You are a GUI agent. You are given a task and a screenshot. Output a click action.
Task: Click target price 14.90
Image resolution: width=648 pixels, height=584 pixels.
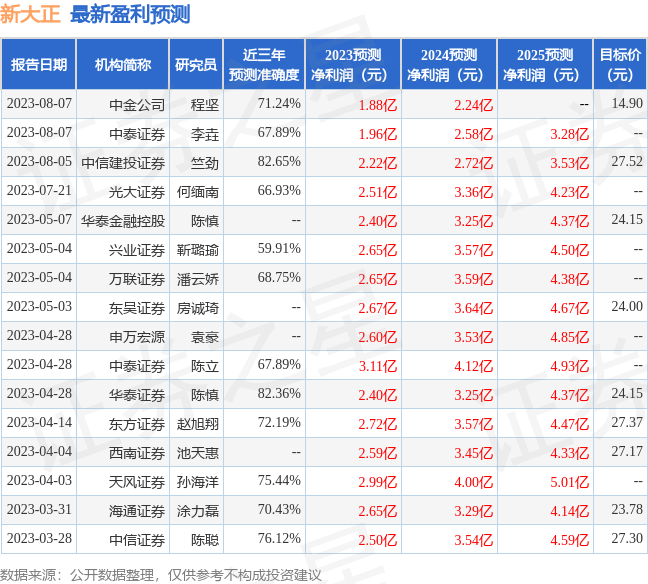click(x=627, y=103)
